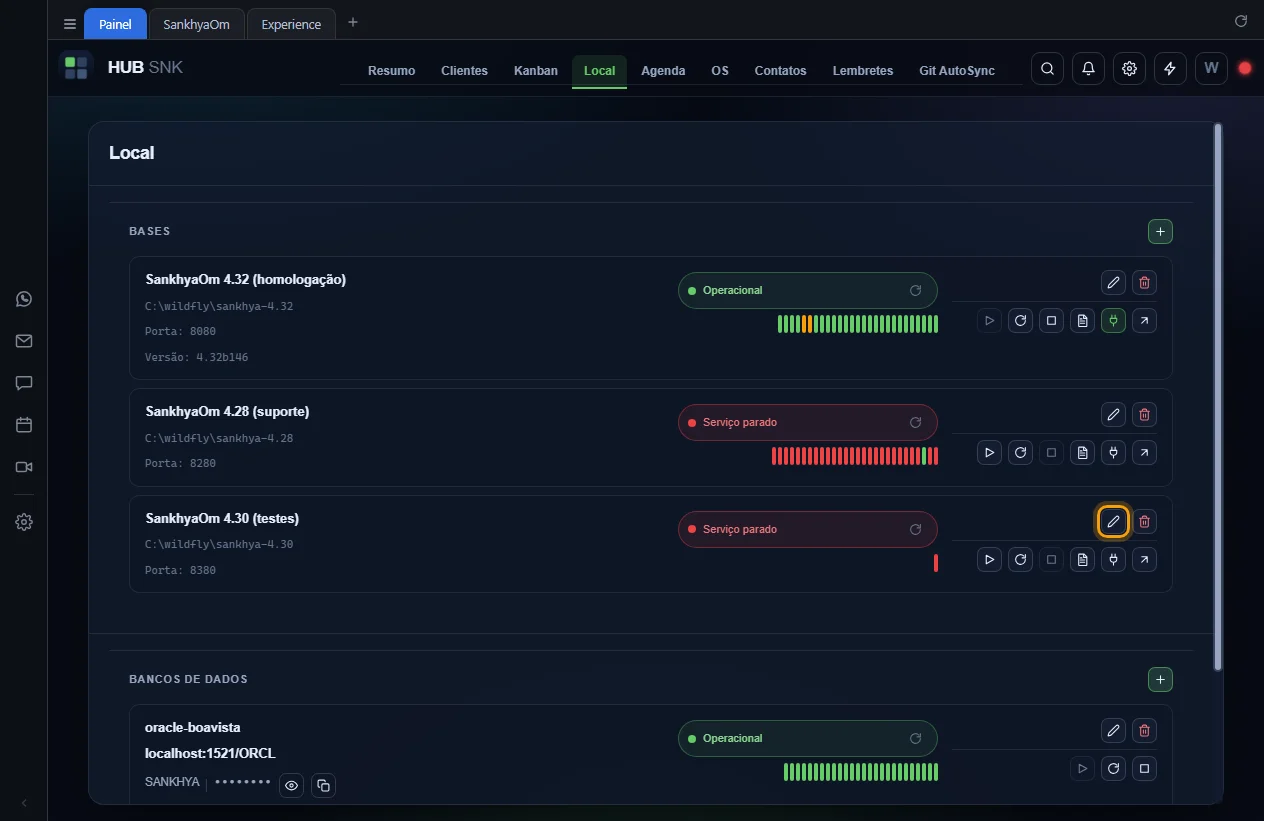Launch SankhyaOm 4.28 with the arrow icon
The width and height of the screenshot is (1264, 821).
click(1144, 453)
